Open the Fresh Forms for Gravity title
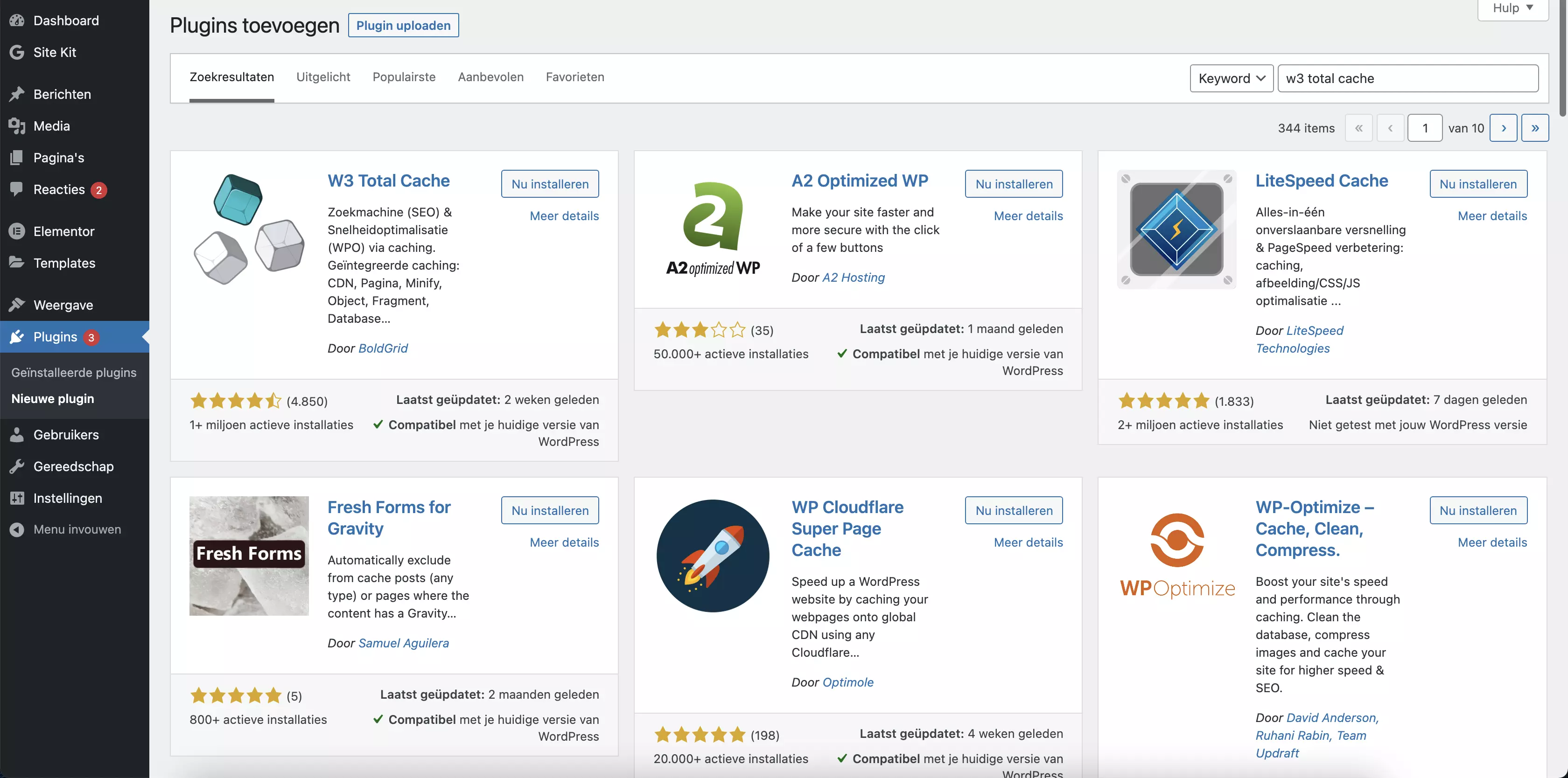1568x778 pixels. (x=389, y=518)
